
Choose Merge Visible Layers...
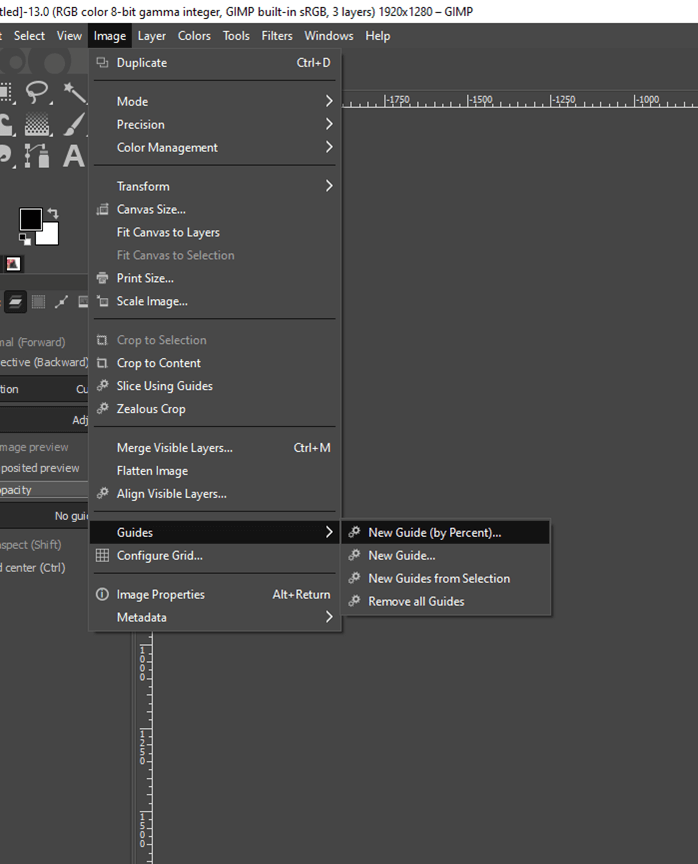[215, 448]
